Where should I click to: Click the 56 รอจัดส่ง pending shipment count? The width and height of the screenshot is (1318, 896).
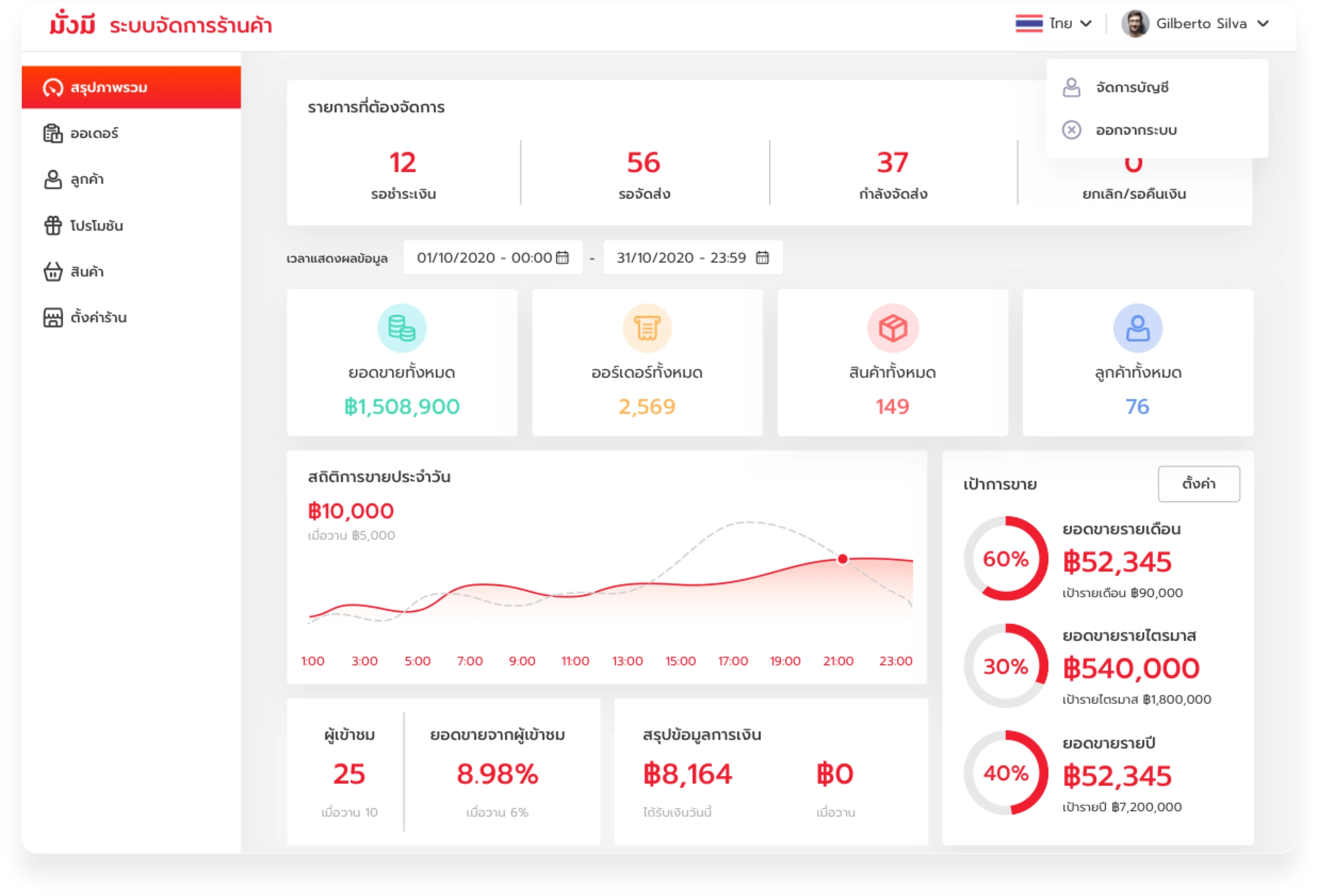644,163
